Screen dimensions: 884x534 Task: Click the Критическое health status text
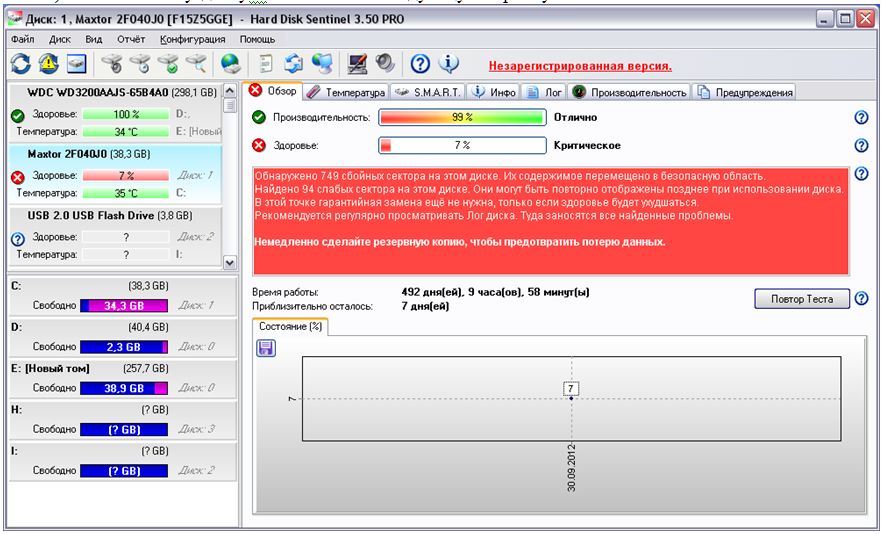(587, 145)
